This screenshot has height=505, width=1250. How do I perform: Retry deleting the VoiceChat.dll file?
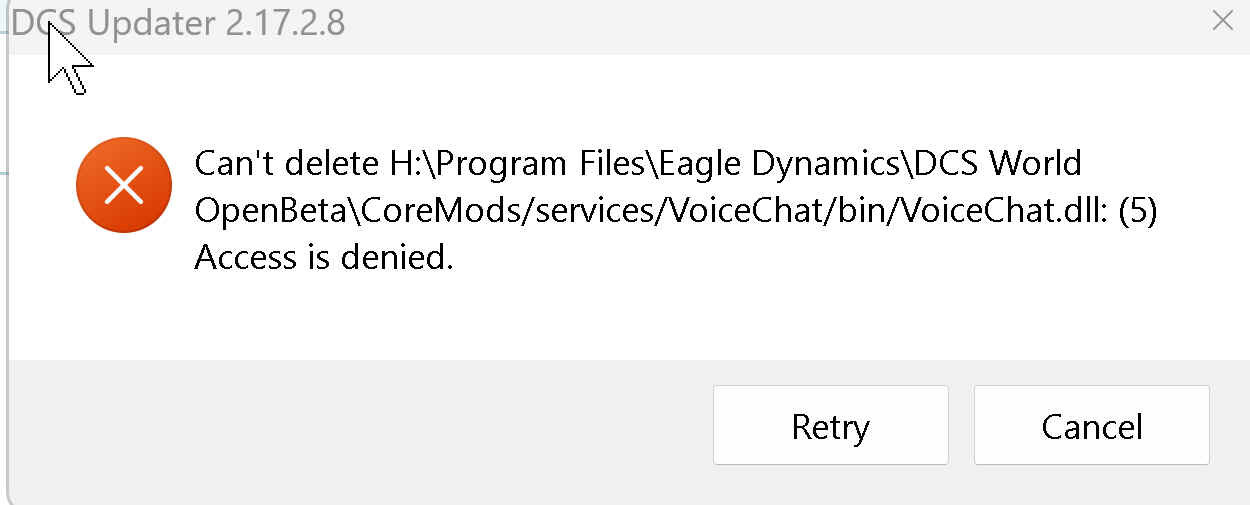pyautogui.click(x=830, y=426)
